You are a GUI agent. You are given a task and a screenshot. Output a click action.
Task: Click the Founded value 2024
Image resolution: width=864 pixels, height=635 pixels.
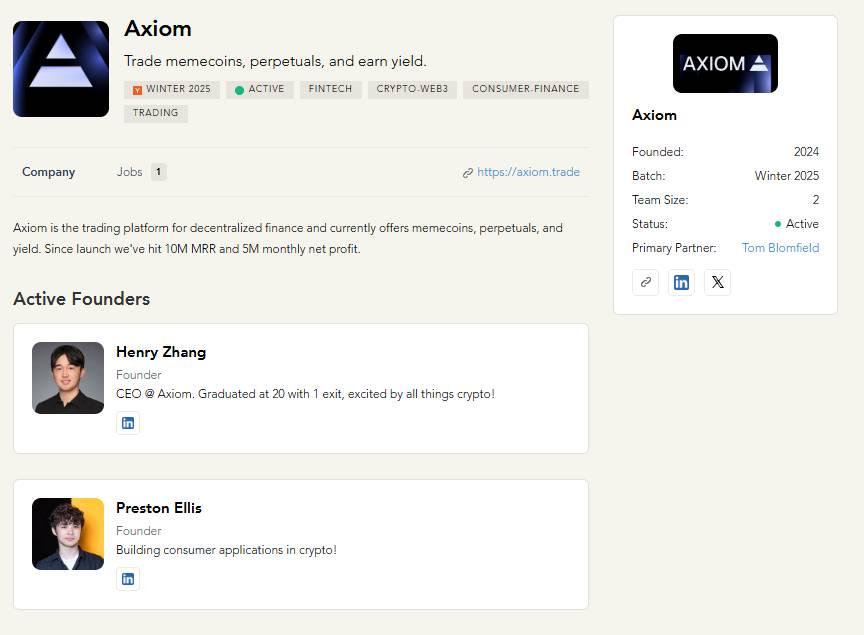tap(806, 152)
